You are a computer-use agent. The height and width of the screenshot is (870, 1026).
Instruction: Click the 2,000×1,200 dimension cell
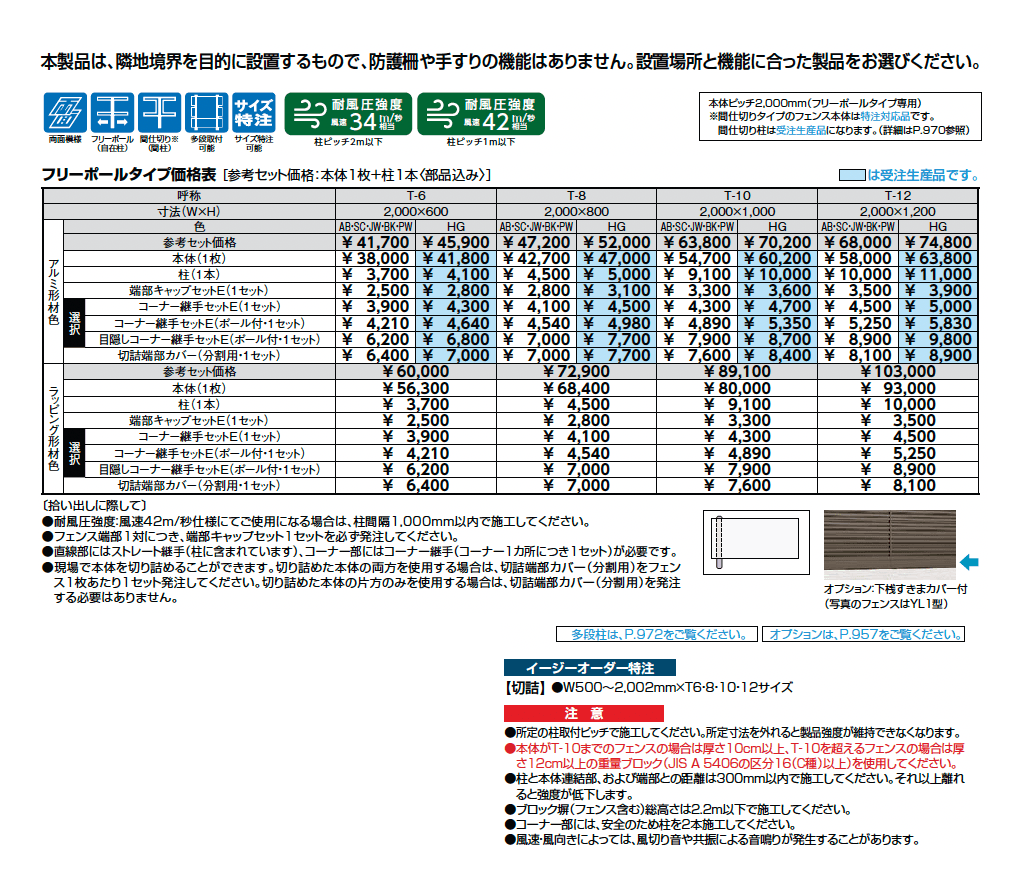[x=898, y=211]
